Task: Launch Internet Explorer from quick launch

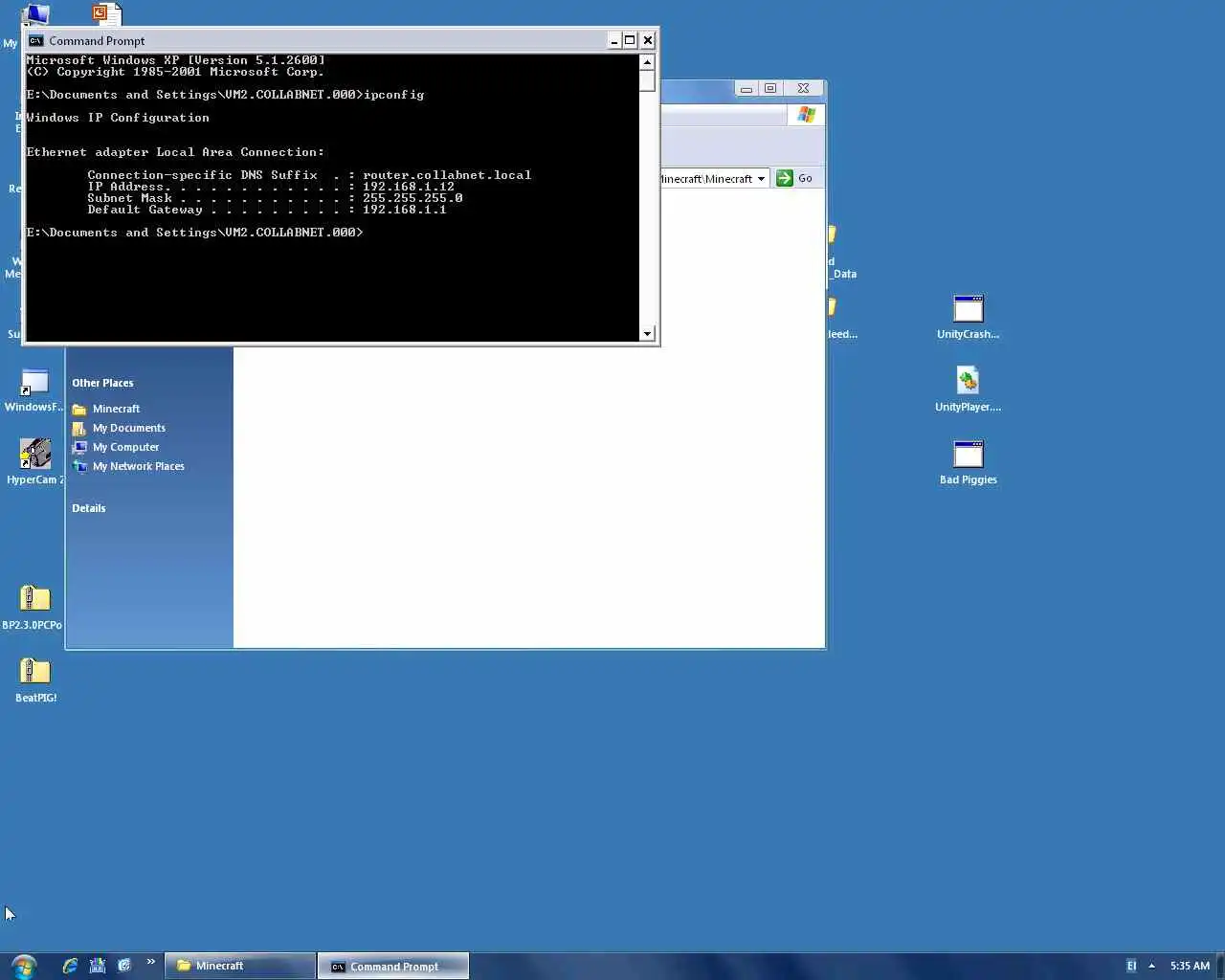Action: (x=70, y=966)
